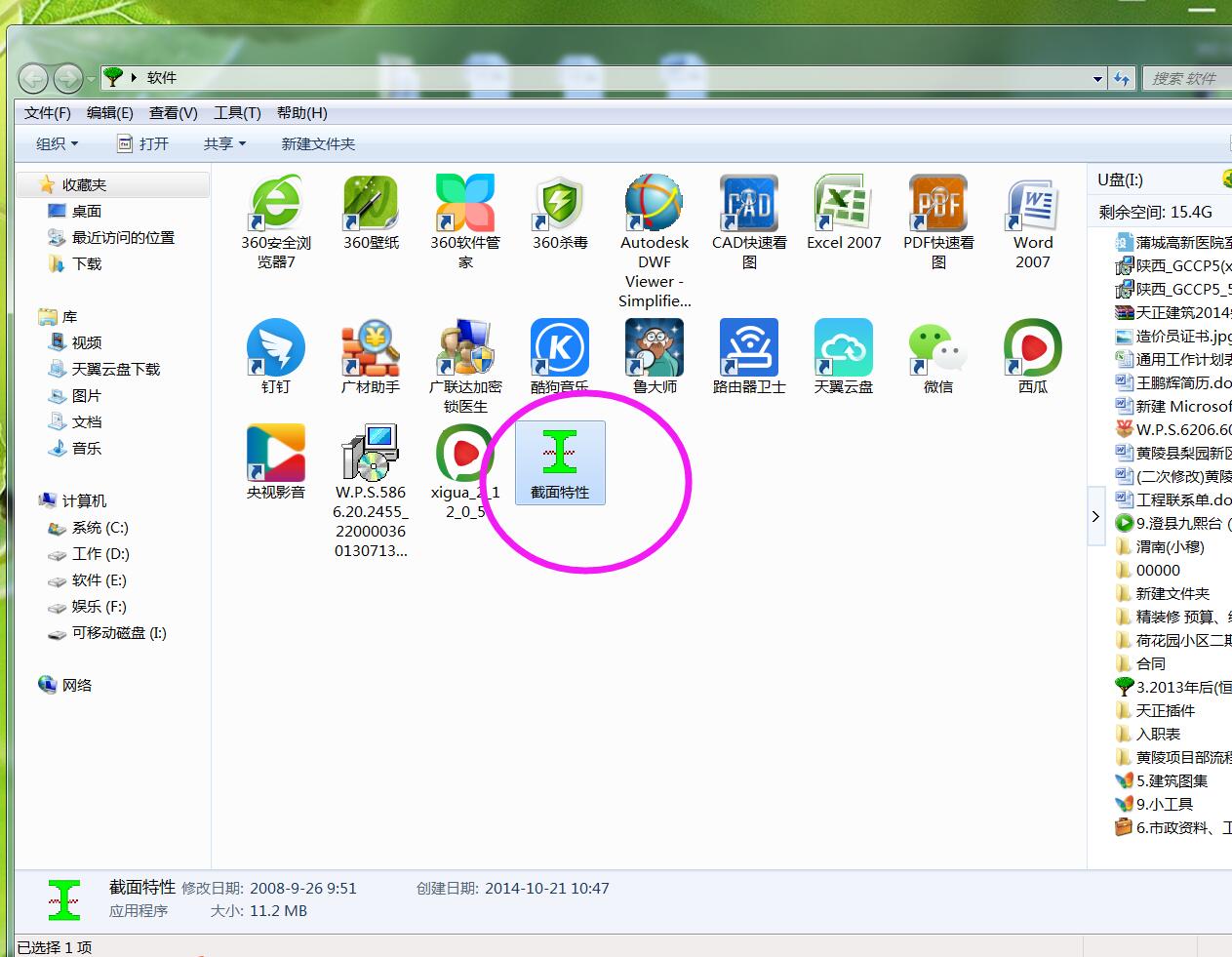Select the 鲁大师 icon

pyautogui.click(x=655, y=347)
